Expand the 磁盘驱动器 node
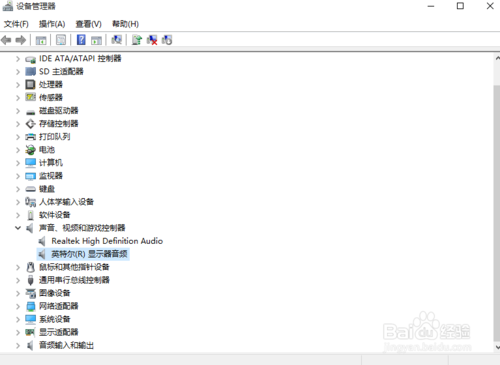The image size is (500, 365). click(18, 111)
